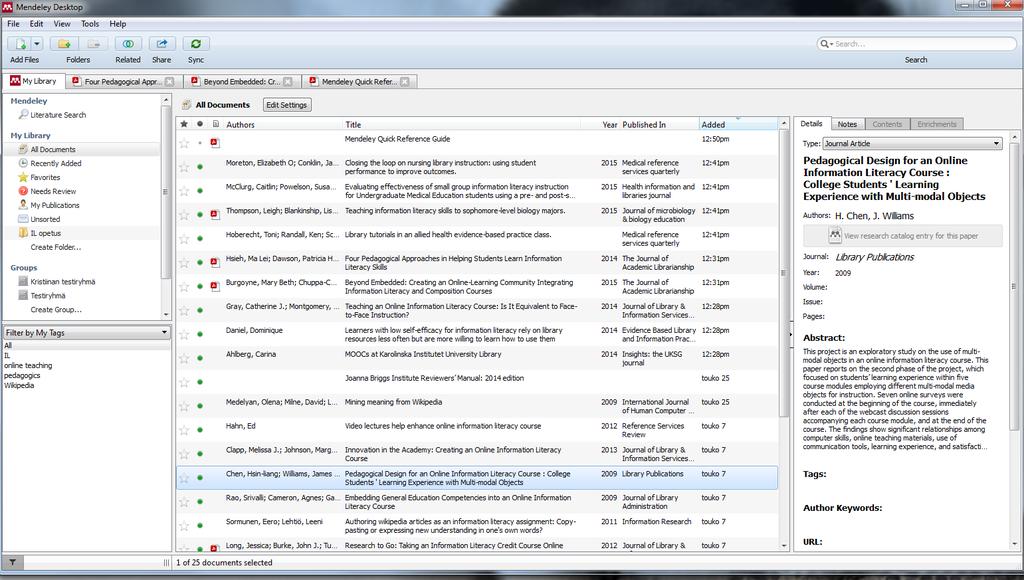
Task: Open the Type Journal Article dropdown
Action: click(912, 144)
